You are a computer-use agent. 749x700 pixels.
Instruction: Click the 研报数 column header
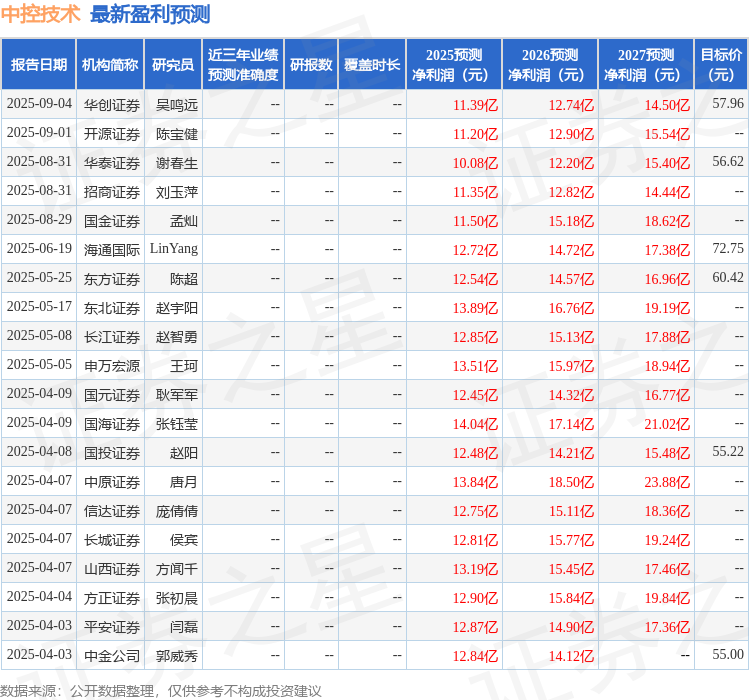(x=311, y=65)
